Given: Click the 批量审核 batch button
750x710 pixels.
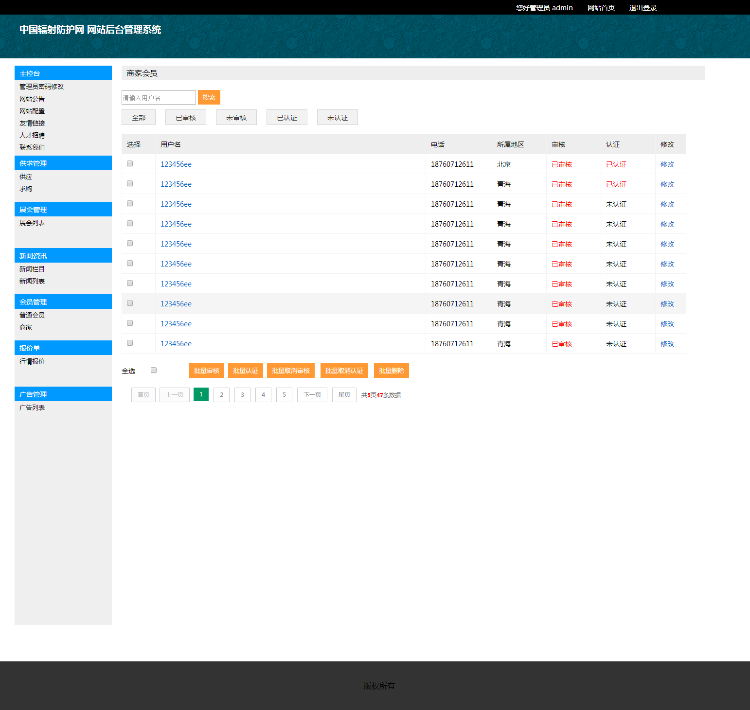Looking at the screenshot, I should (205, 371).
